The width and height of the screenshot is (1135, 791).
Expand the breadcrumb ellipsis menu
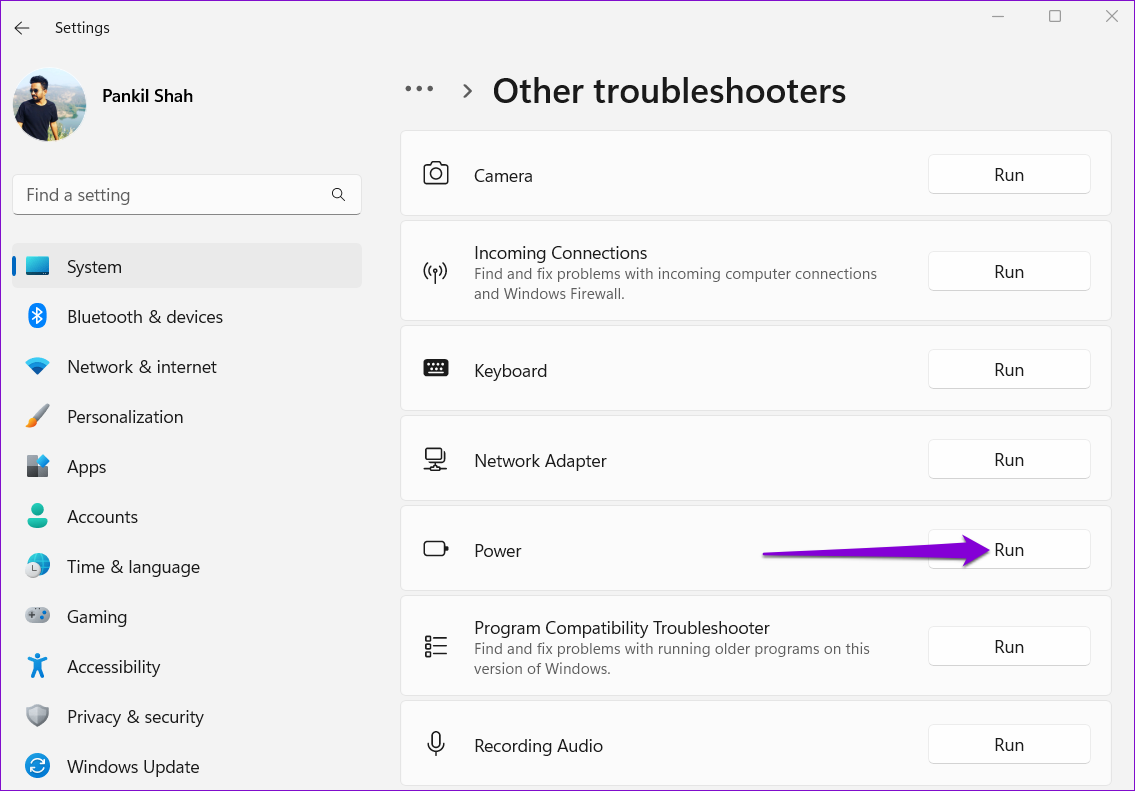419,90
